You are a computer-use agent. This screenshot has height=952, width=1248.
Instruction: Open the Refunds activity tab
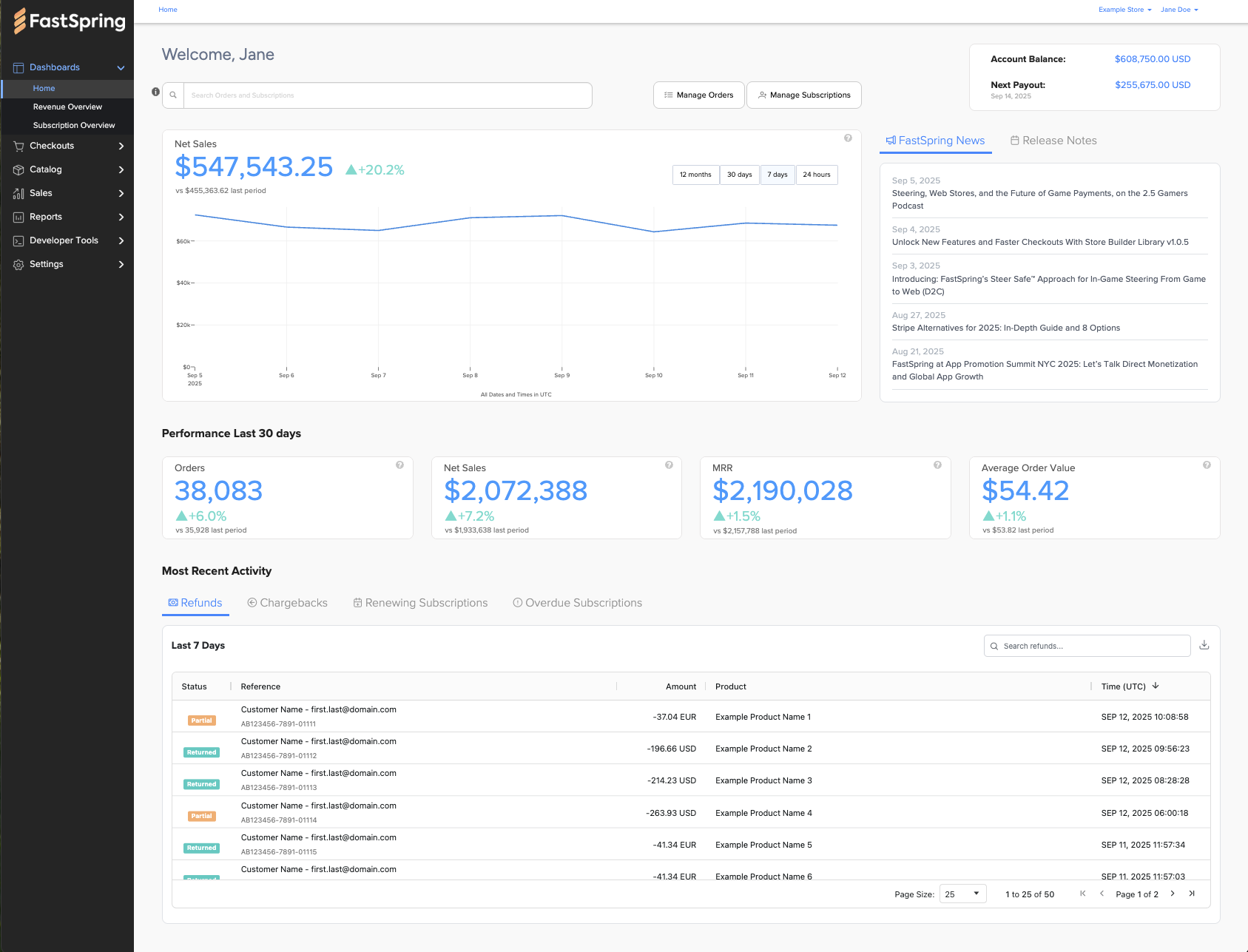click(195, 603)
